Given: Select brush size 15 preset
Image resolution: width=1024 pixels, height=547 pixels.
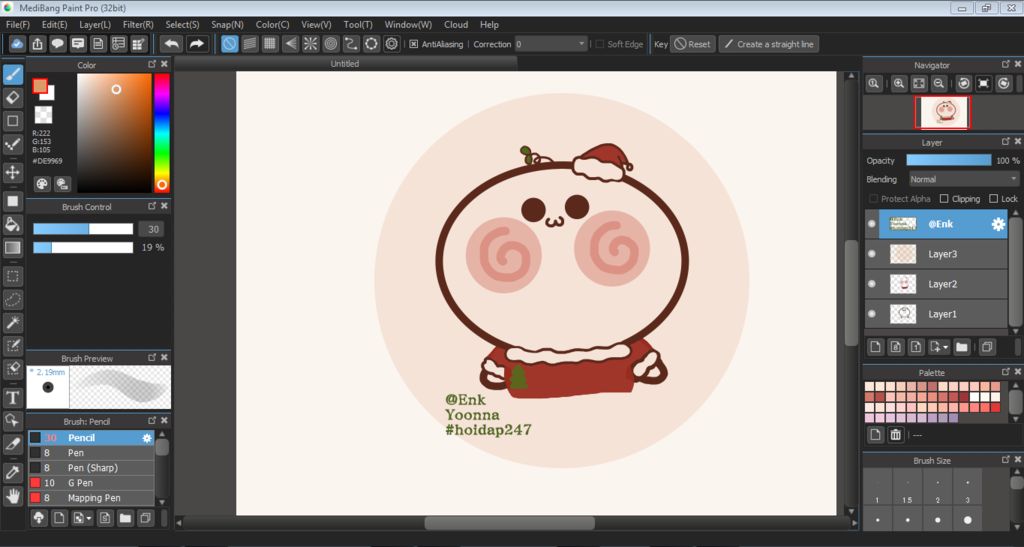Looking at the screenshot, I should [907, 488].
